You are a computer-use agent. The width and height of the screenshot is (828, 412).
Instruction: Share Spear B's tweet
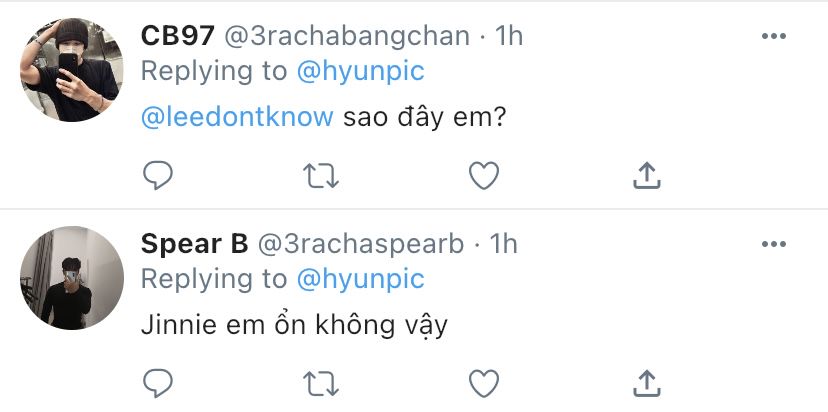pyautogui.click(x=647, y=381)
